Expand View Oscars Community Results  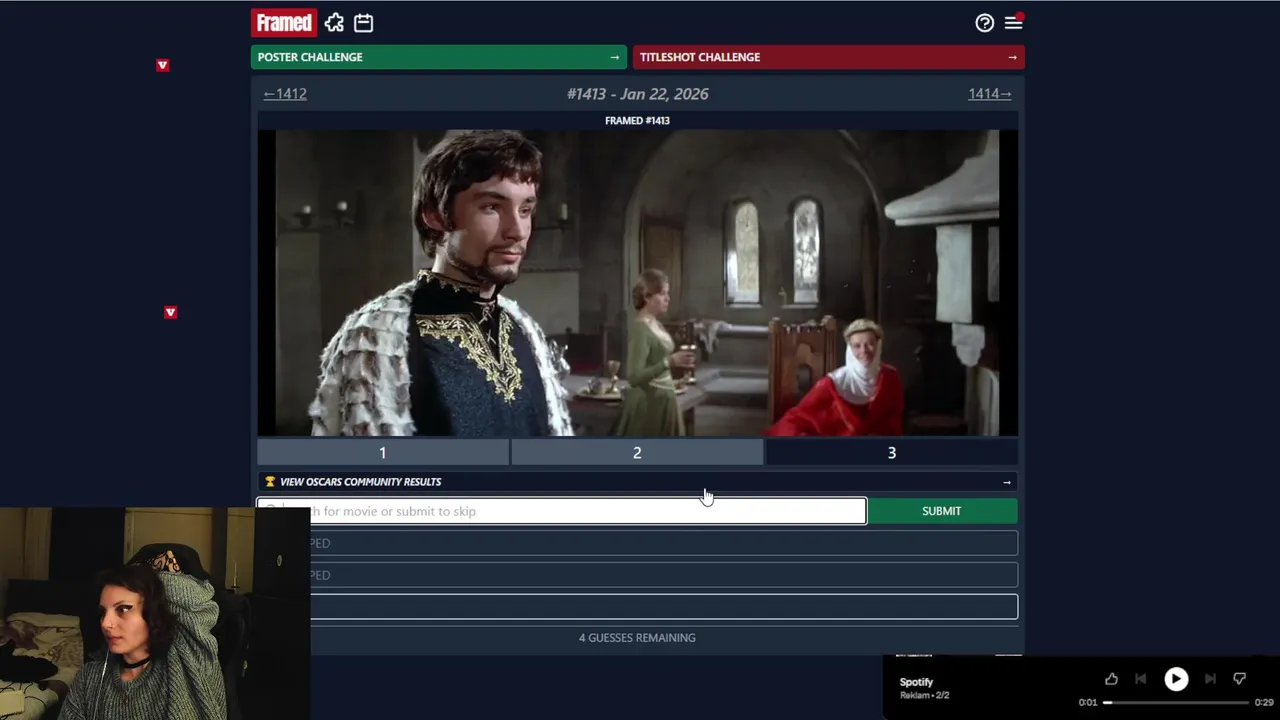[637, 482]
